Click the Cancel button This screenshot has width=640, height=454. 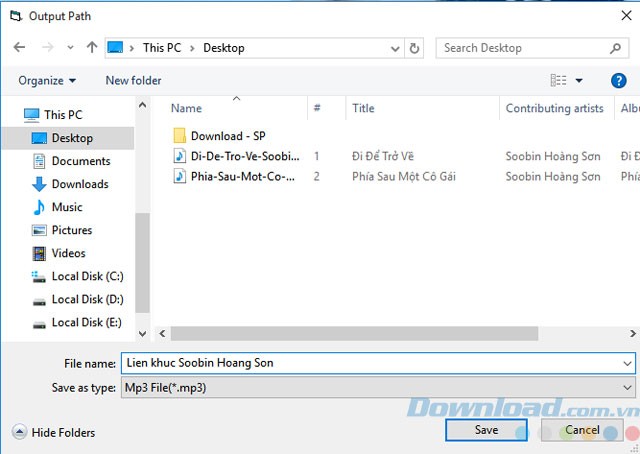pos(582,430)
